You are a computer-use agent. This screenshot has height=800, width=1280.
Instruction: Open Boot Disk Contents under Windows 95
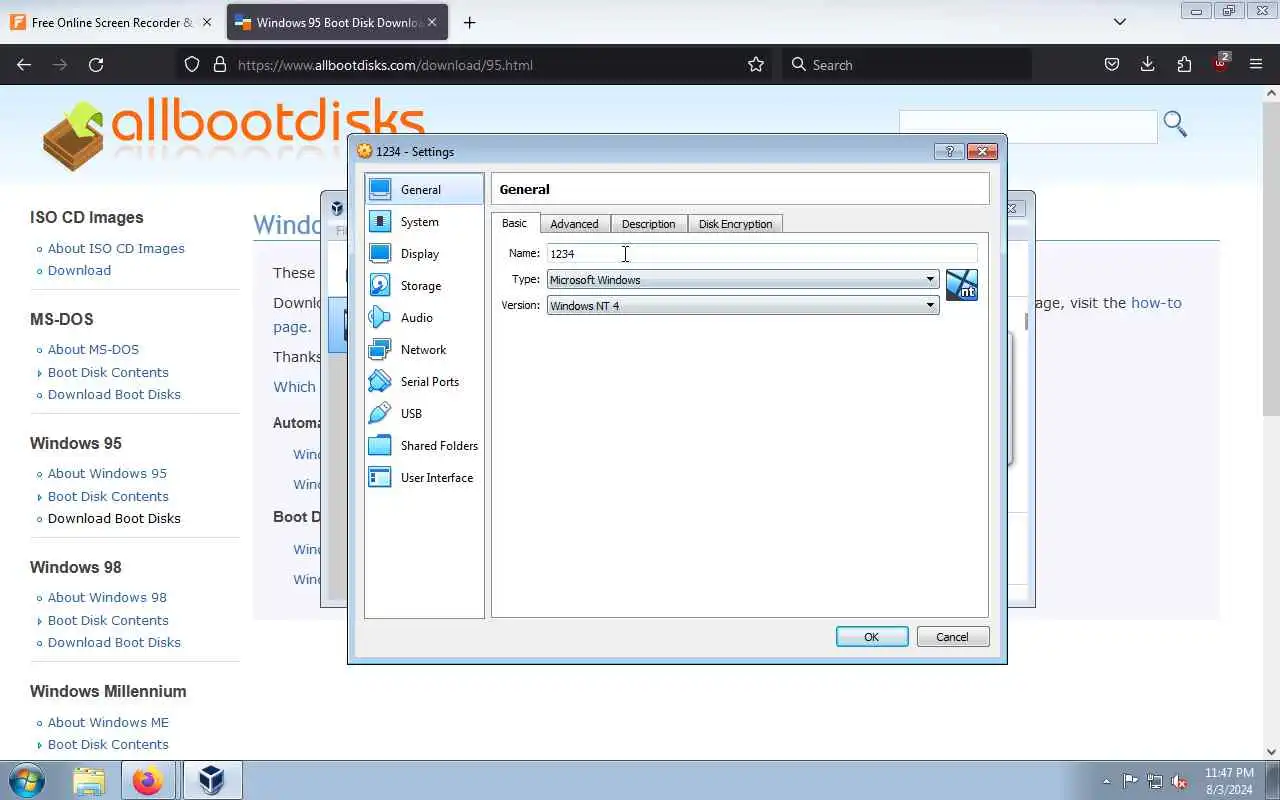[x=108, y=496]
